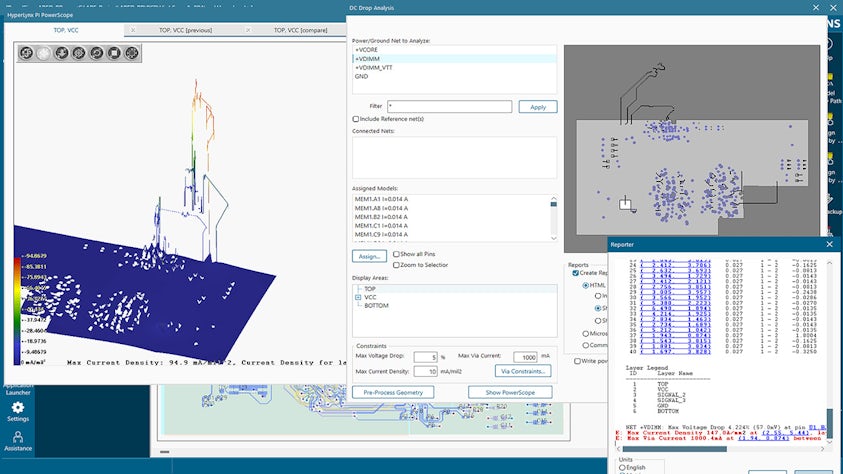Click the Filter input field
This screenshot has height=474, width=843.
point(449,106)
